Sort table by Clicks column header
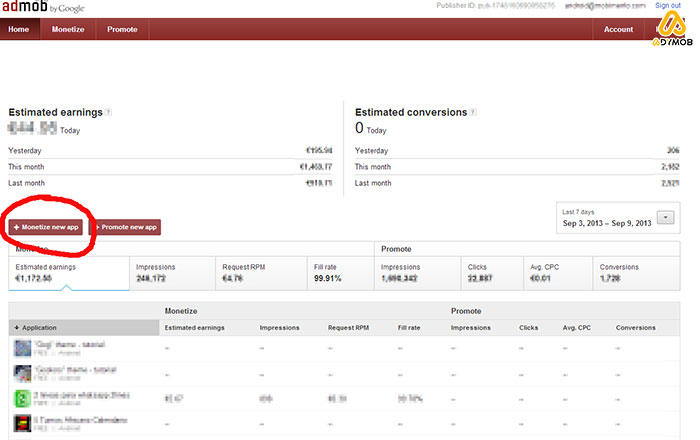 [529, 328]
